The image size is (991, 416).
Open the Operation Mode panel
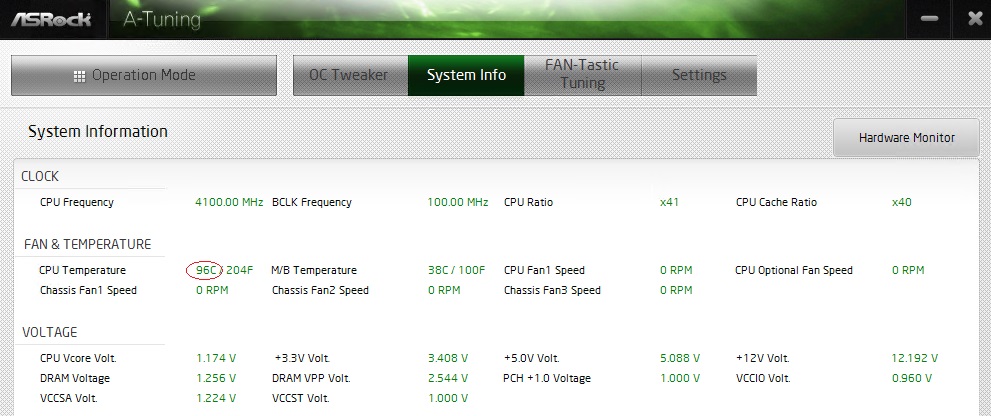pos(144,75)
